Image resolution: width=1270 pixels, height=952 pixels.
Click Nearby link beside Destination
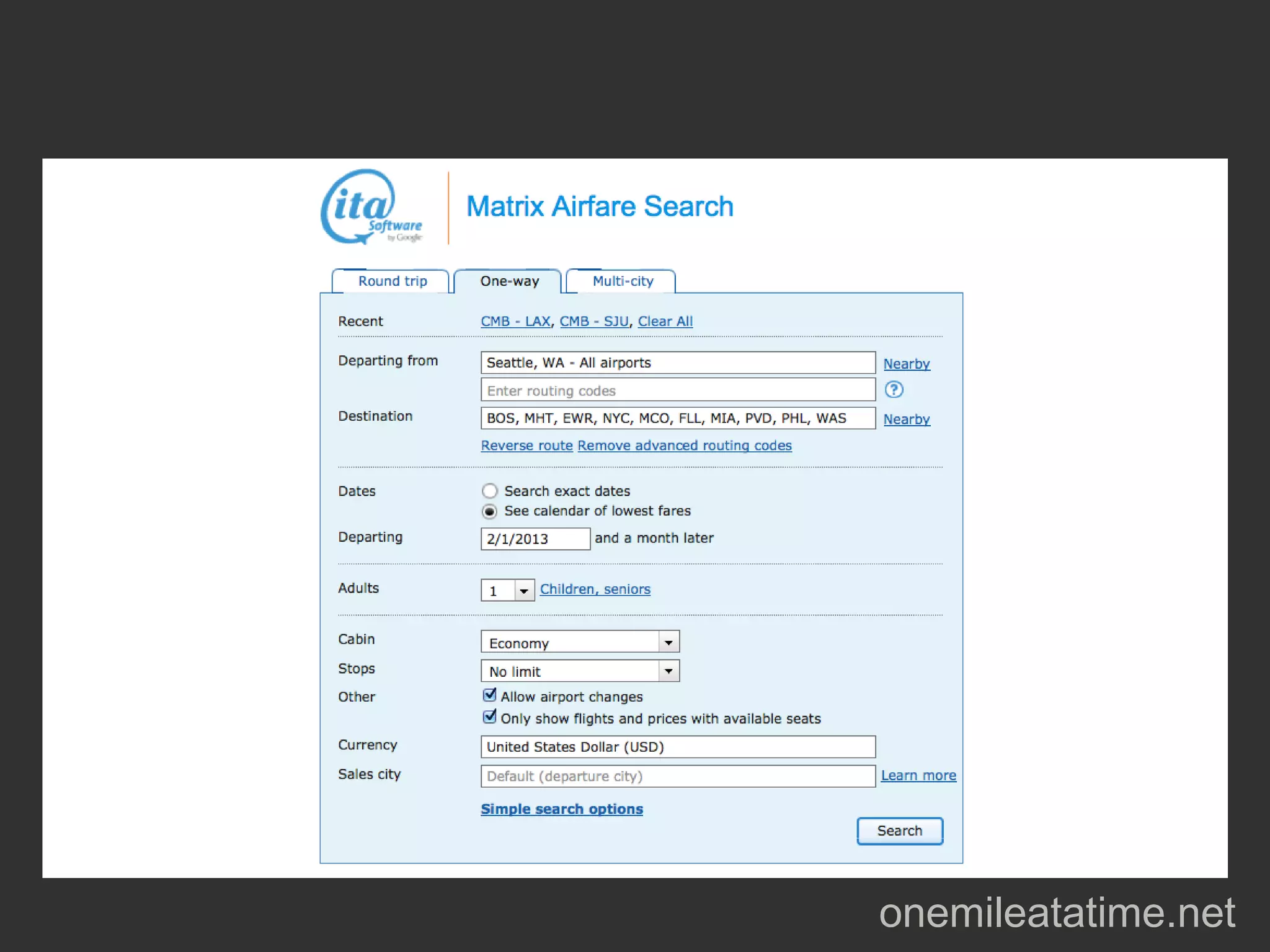[x=907, y=420]
